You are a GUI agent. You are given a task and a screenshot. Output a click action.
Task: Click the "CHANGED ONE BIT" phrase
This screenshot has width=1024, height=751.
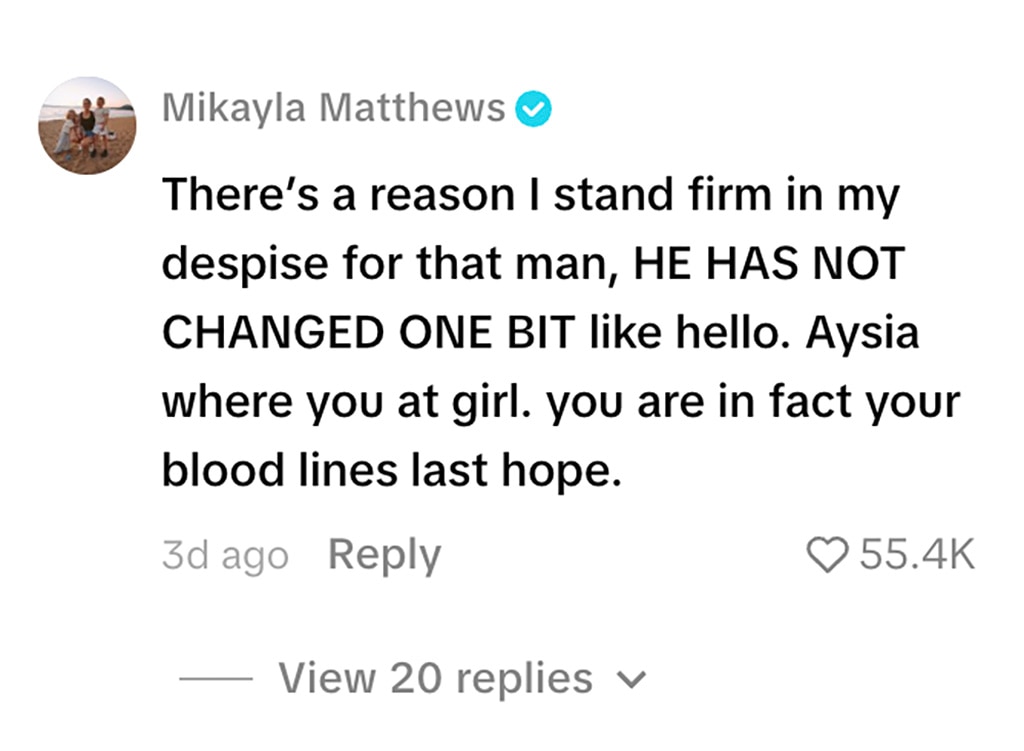pos(369,333)
